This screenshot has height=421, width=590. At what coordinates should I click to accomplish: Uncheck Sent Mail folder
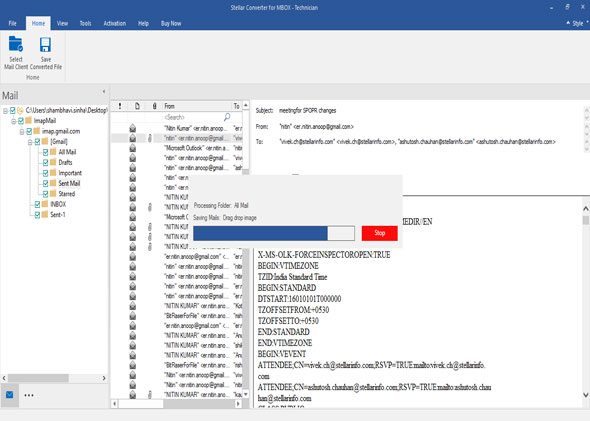click(x=46, y=183)
